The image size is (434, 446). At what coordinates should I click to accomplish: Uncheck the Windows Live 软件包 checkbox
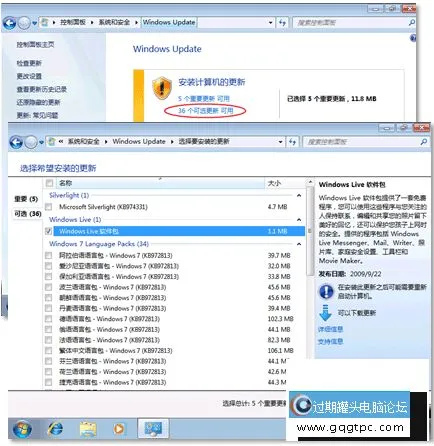[49, 231]
